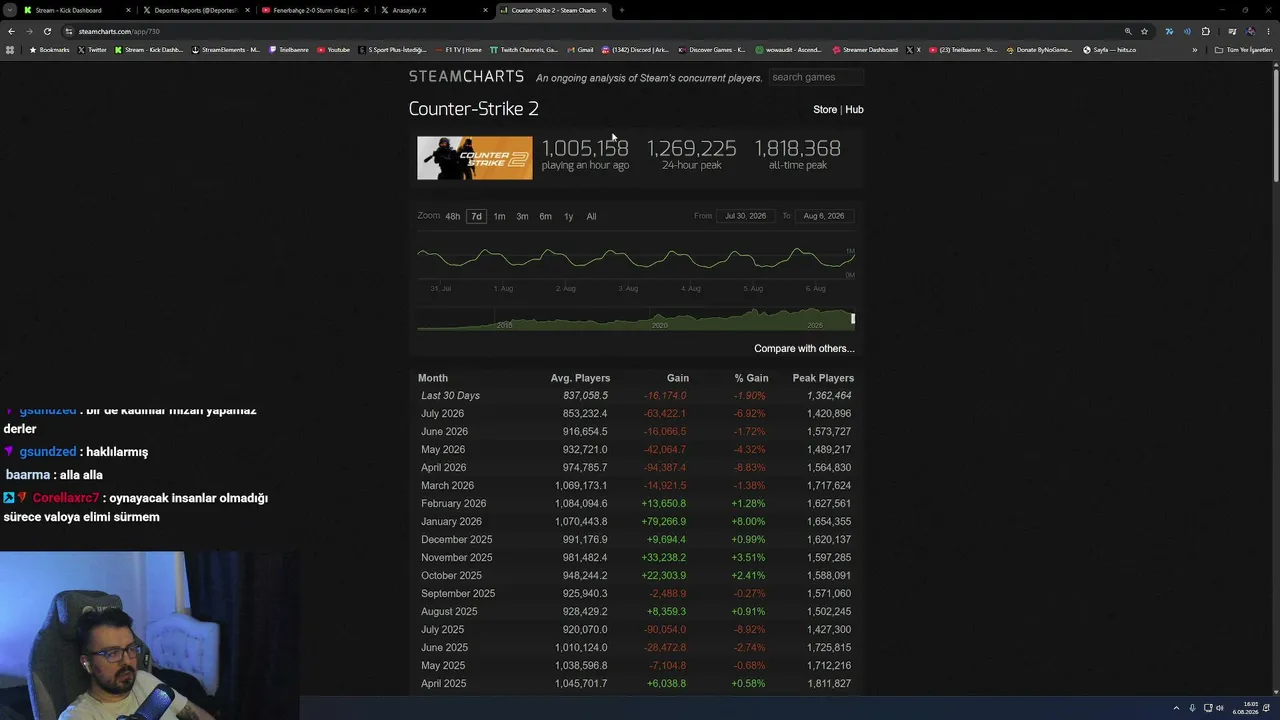Switch to the Anasayfa / X tab
The width and height of the screenshot is (1280, 720).
coord(434,10)
